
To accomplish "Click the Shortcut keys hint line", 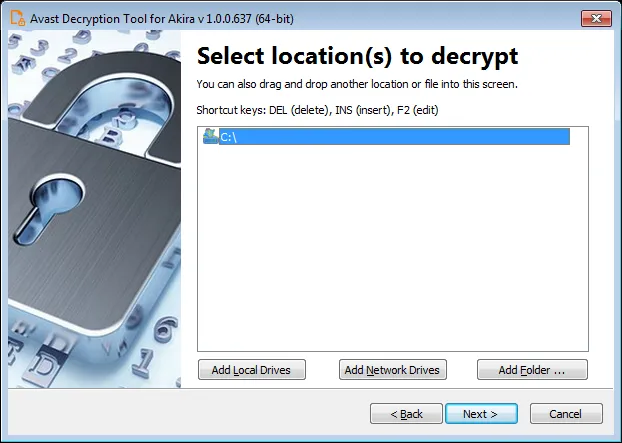I will point(317,110).
